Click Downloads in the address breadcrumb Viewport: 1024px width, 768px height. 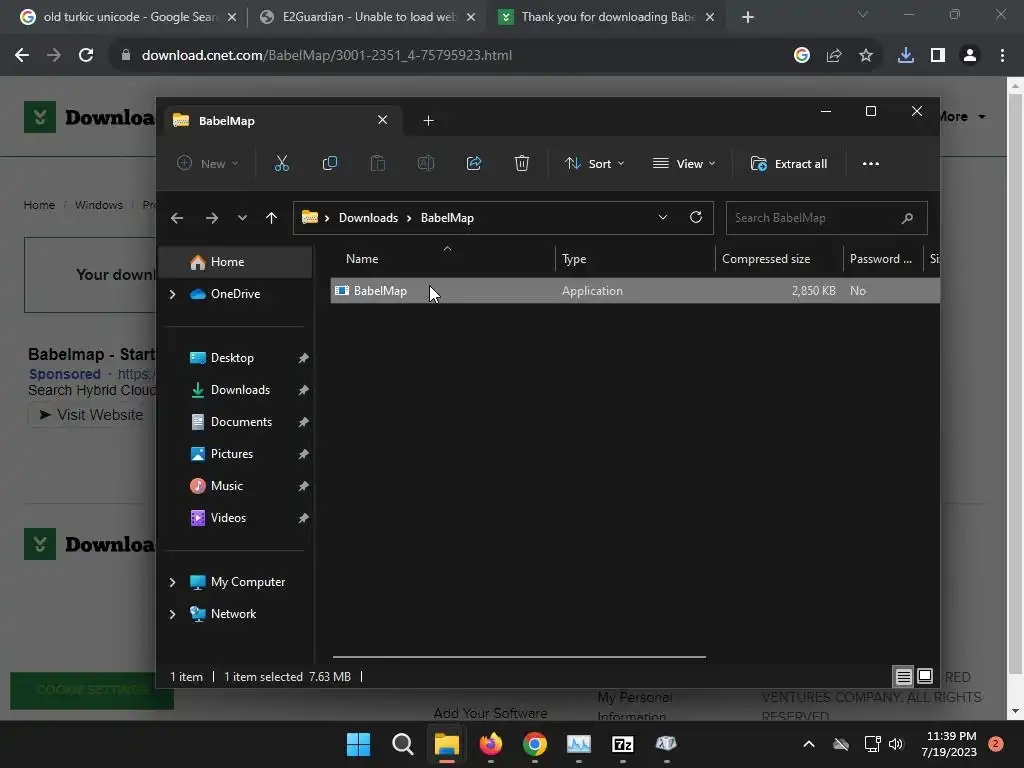368,218
